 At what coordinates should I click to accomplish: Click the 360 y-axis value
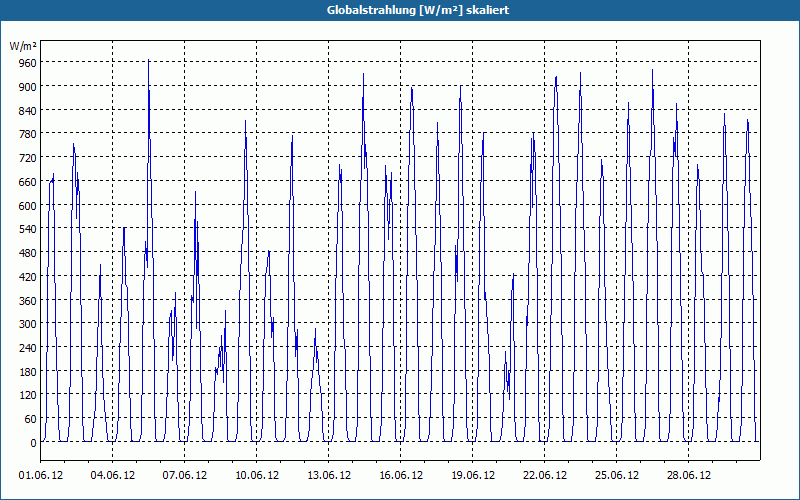tap(28, 301)
